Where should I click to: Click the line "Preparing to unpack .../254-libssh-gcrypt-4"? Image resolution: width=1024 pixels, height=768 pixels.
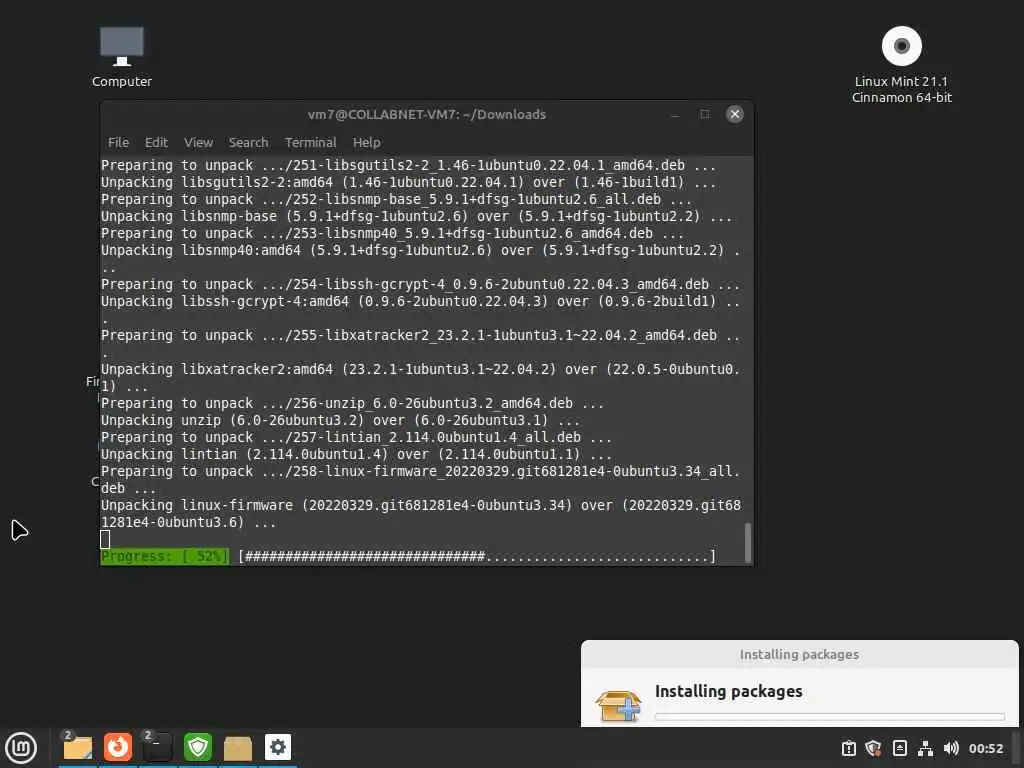click(421, 284)
